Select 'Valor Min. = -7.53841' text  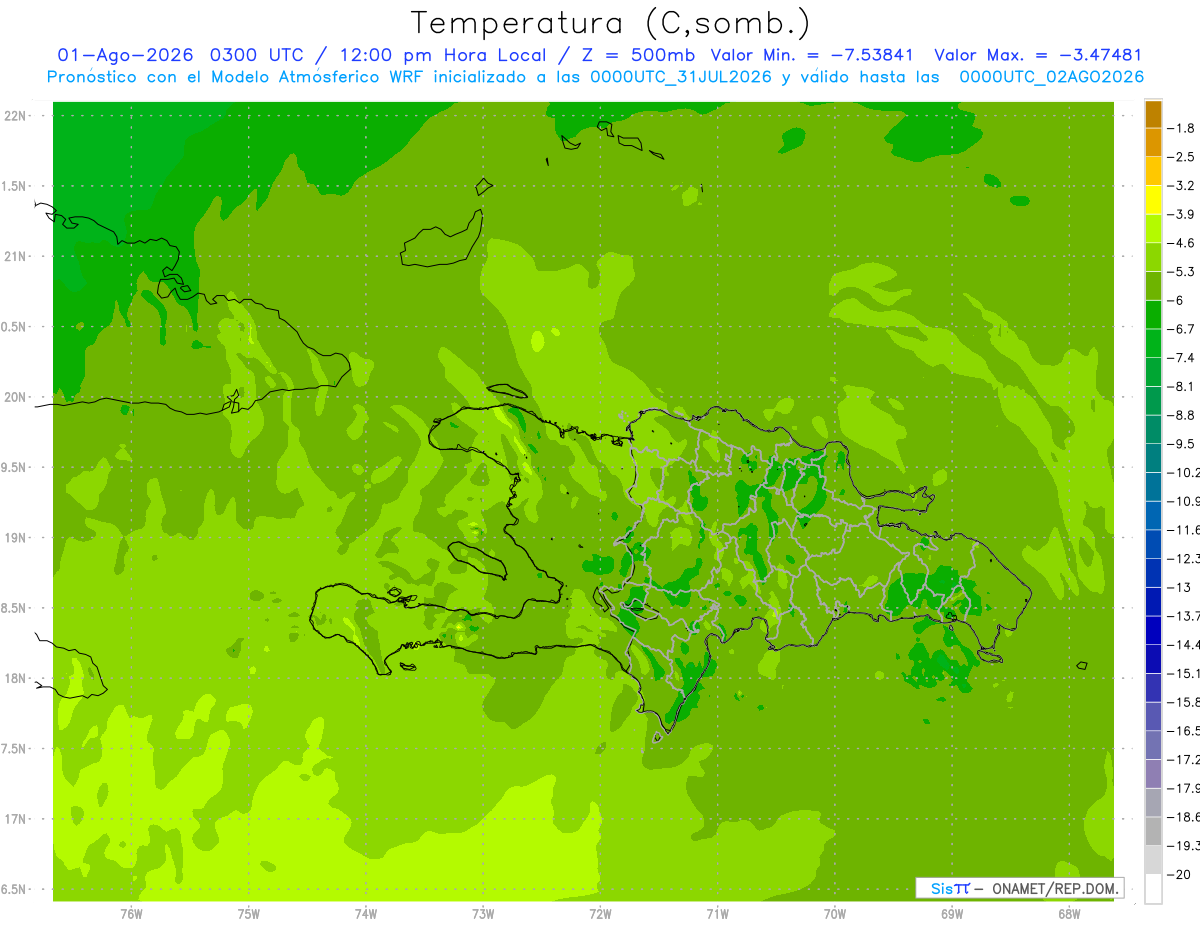812,55
